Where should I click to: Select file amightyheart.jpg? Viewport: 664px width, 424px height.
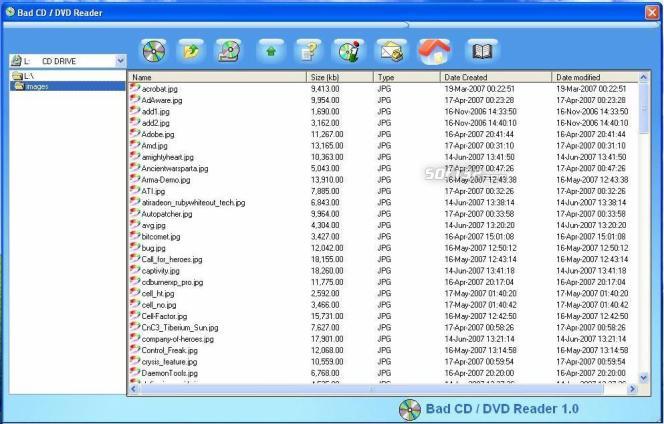(x=167, y=157)
